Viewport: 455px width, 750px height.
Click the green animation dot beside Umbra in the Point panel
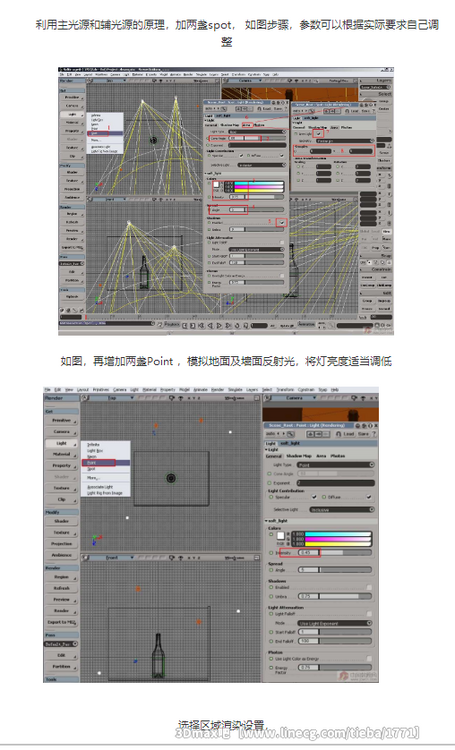[271, 596]
